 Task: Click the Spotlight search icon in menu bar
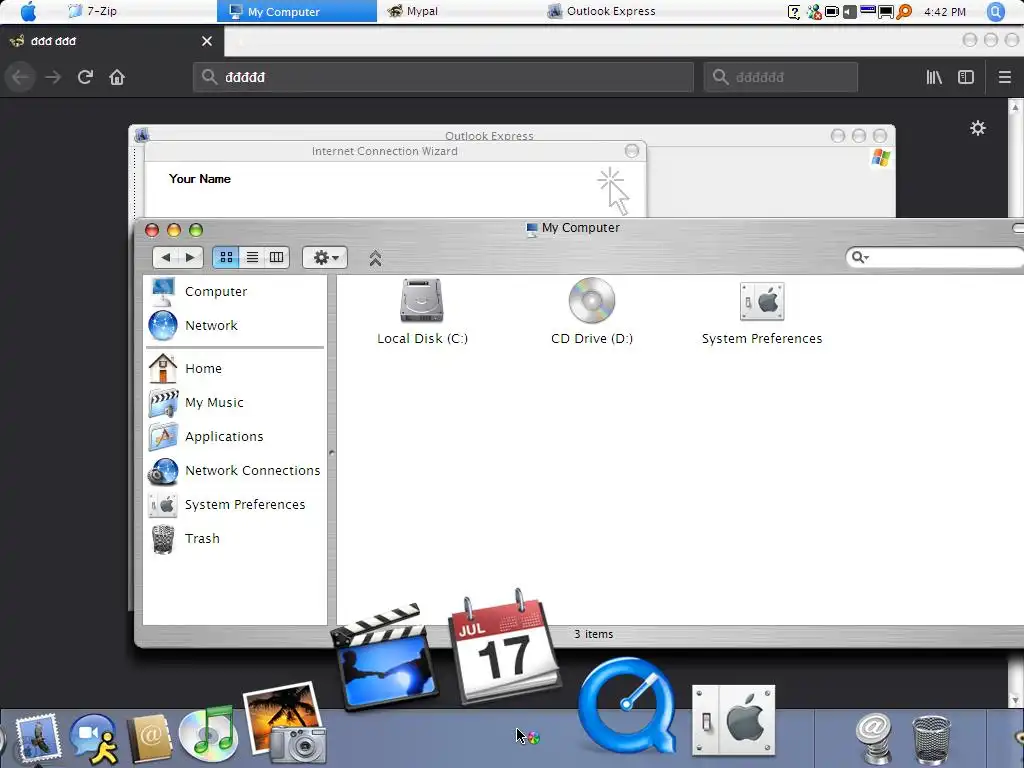point(995,11)
